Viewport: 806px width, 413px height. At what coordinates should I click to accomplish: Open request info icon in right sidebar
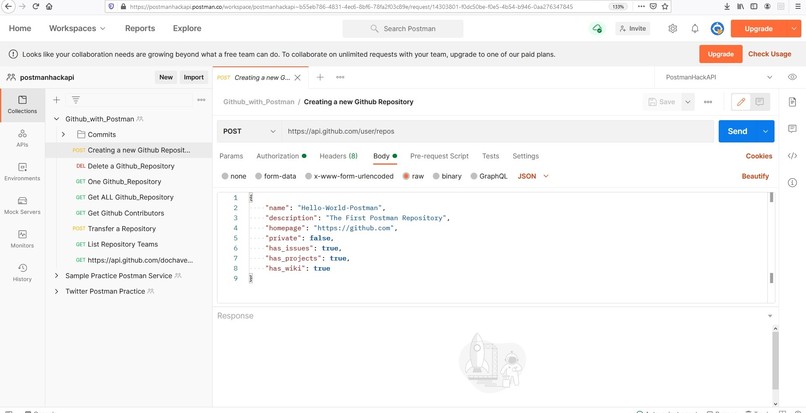click(792, 182)
